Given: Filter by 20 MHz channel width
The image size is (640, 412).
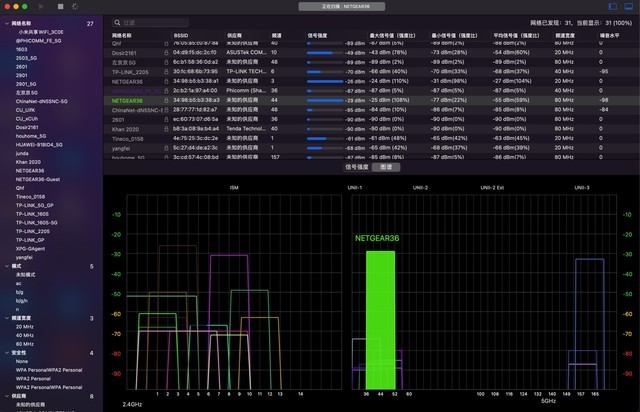Looking at the screenshot, I should [x=24, y=327].
